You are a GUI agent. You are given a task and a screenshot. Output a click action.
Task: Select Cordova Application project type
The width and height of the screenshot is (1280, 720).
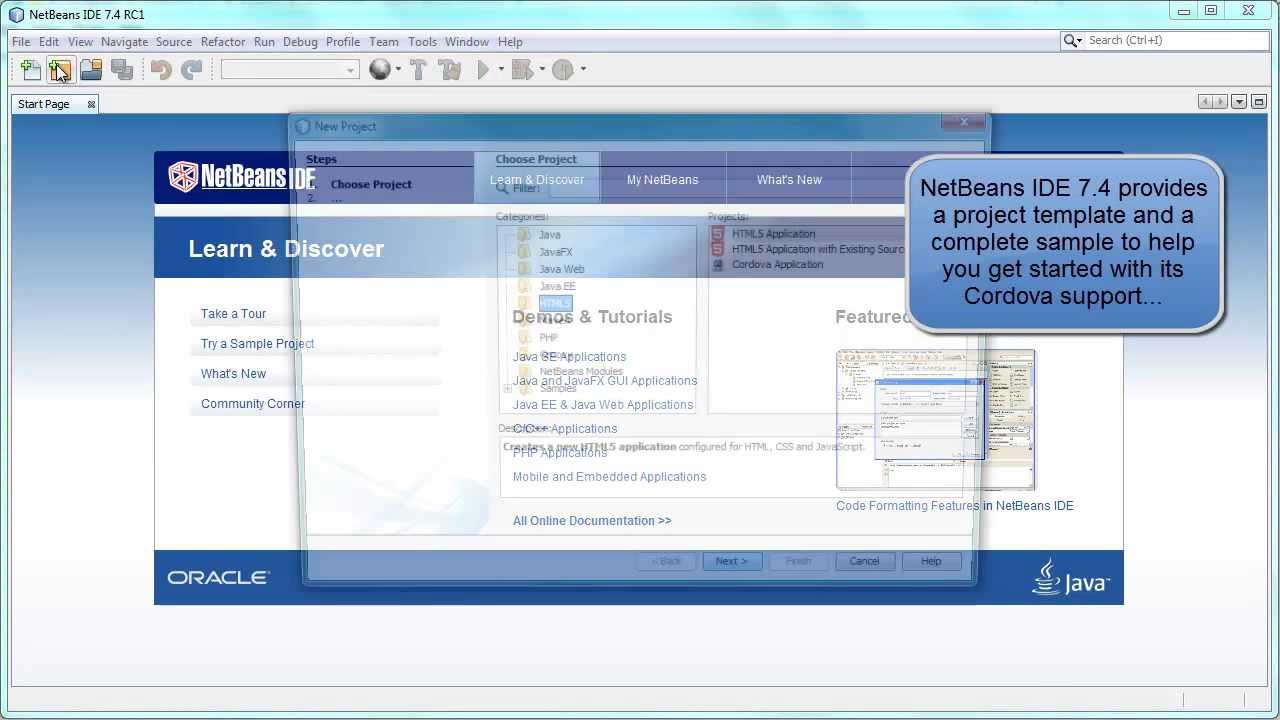pyautogui.click(x=777, y=265)
